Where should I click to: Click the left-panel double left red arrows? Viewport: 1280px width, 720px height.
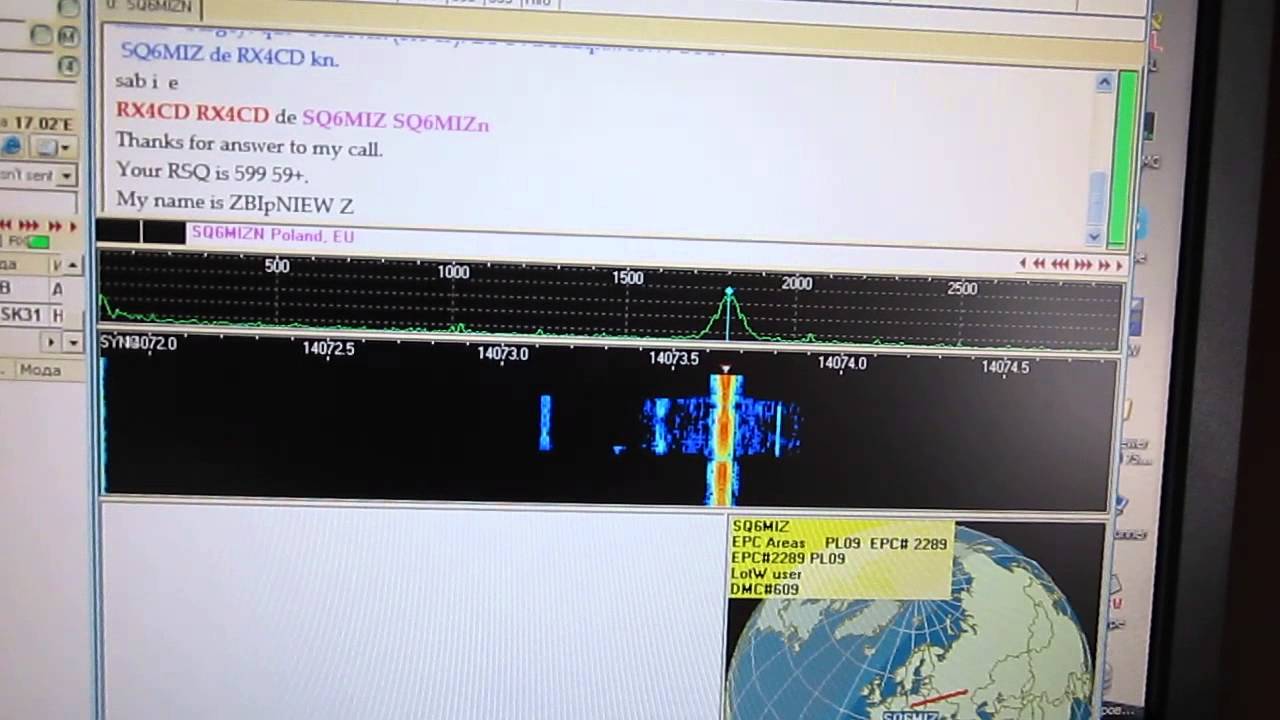(x=6, y=226)
